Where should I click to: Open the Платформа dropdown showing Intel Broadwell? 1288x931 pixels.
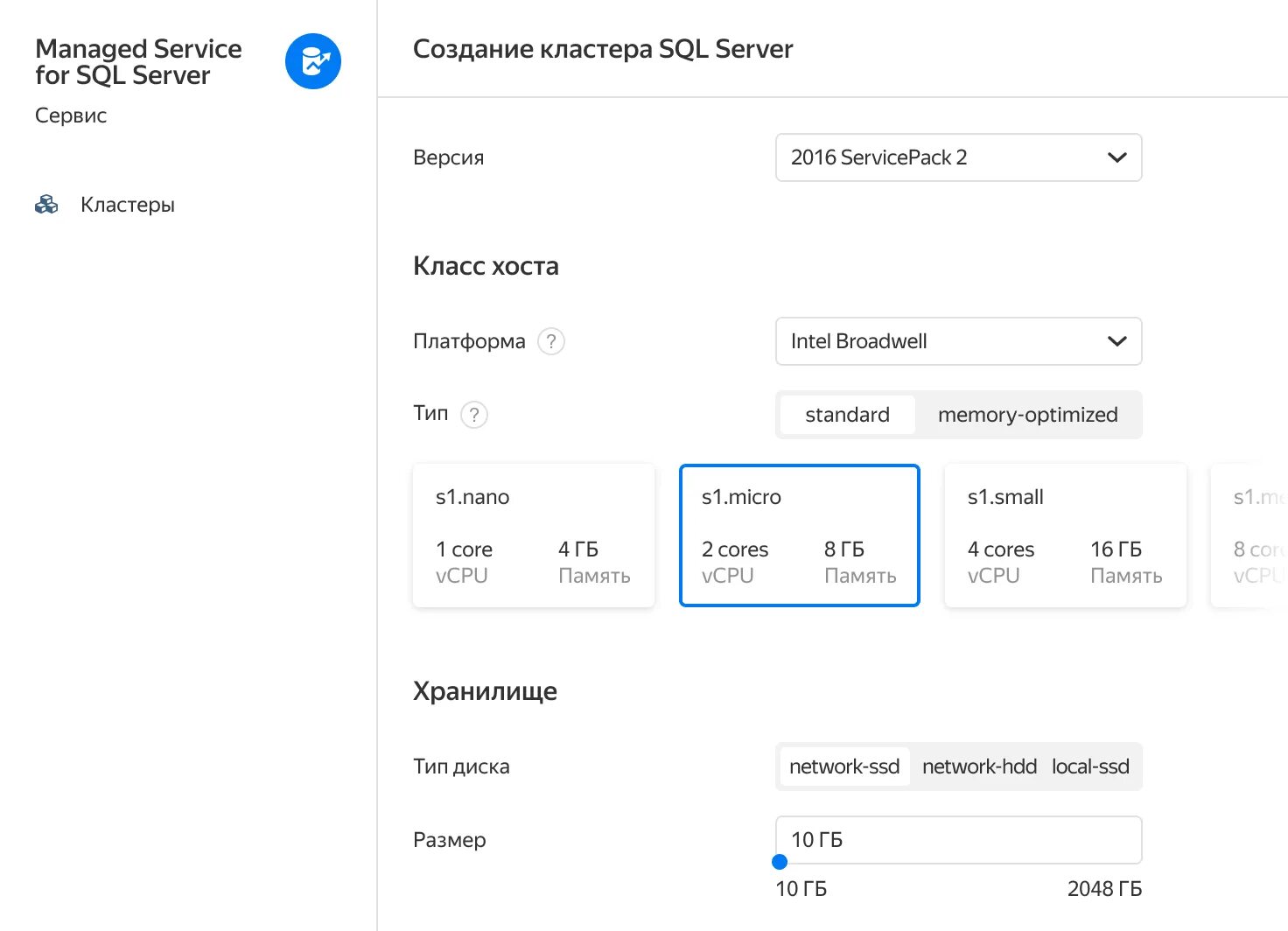959,341
